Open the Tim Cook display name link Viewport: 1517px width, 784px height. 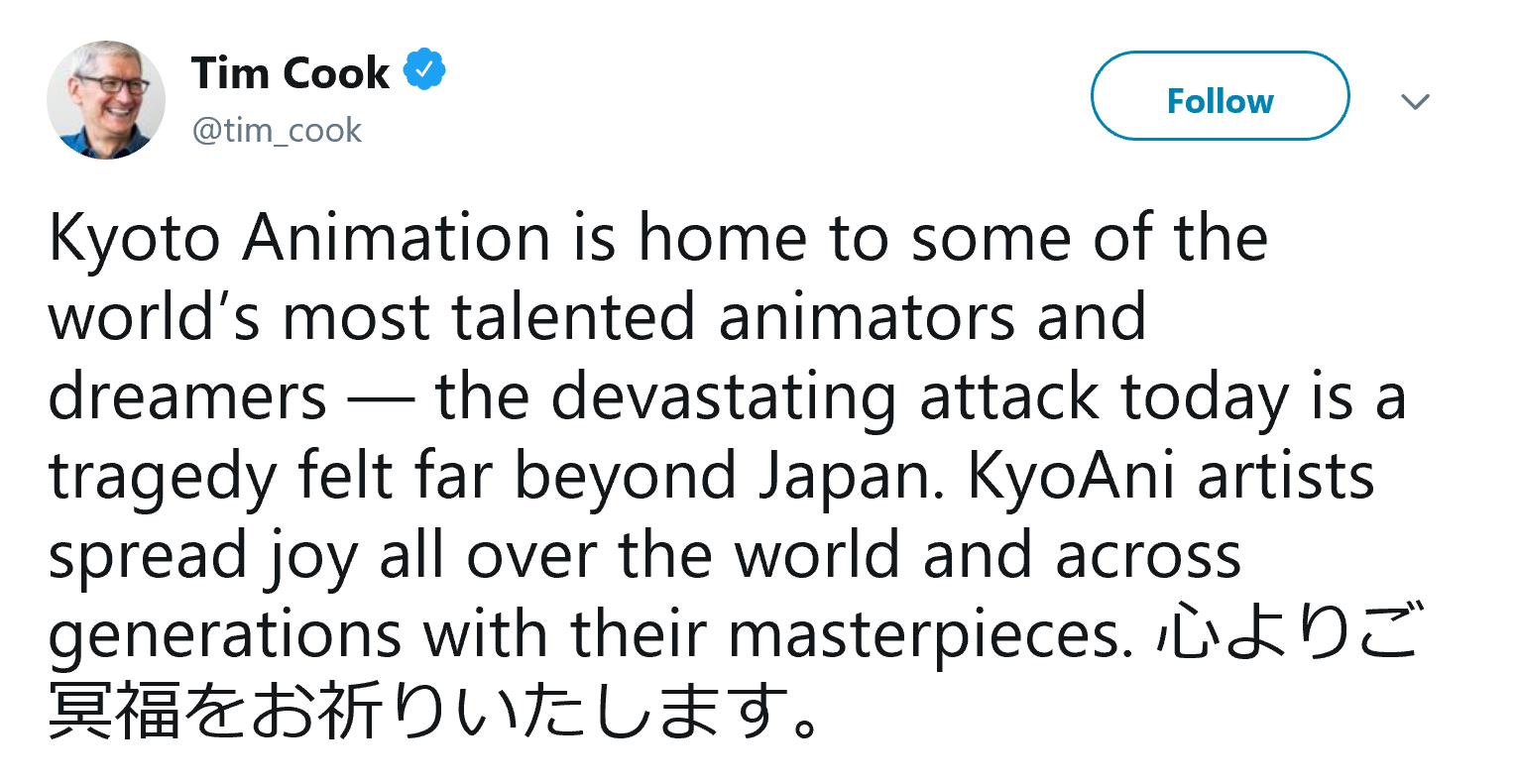click(291, 73)
